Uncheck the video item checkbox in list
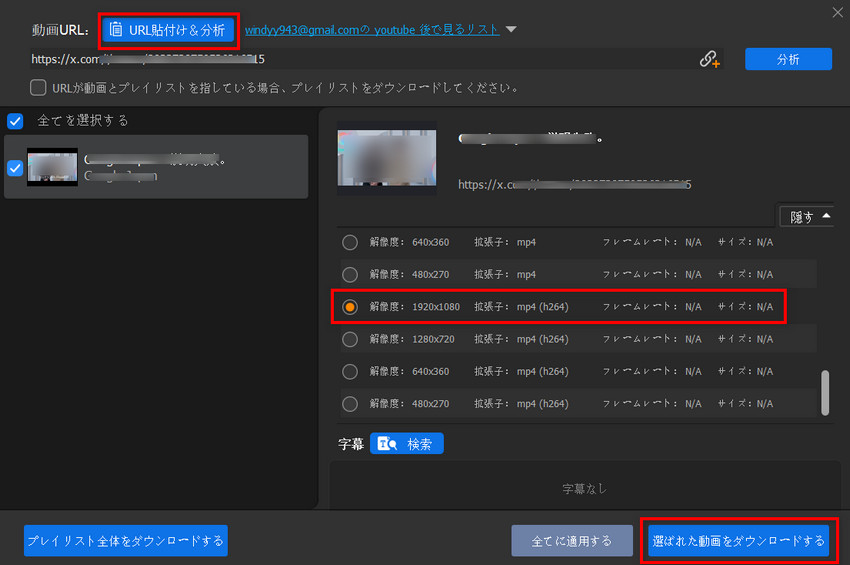 click(x=15, y=168)
